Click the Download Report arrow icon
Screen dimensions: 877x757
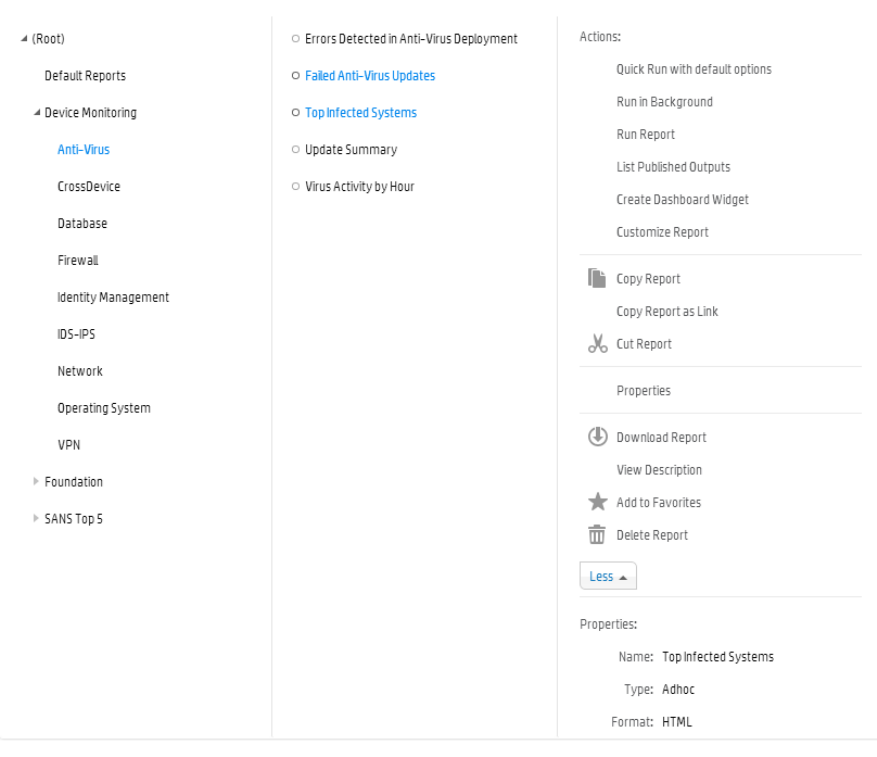coord(597,437)
